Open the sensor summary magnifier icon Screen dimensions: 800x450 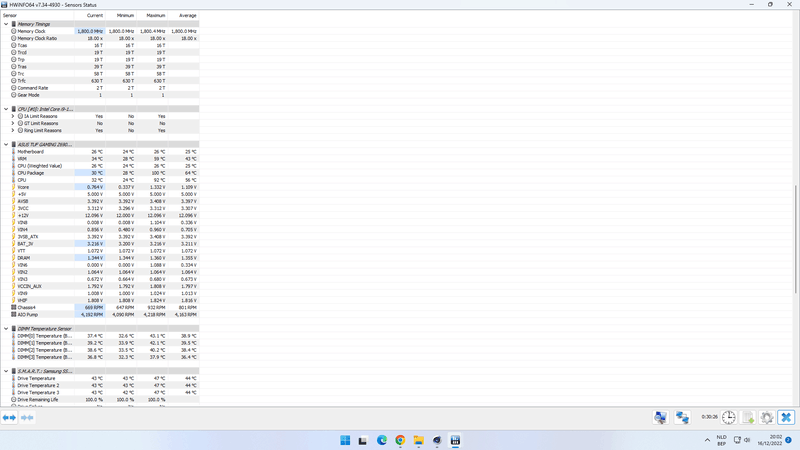pyautogui.click(x=660, y=417)
